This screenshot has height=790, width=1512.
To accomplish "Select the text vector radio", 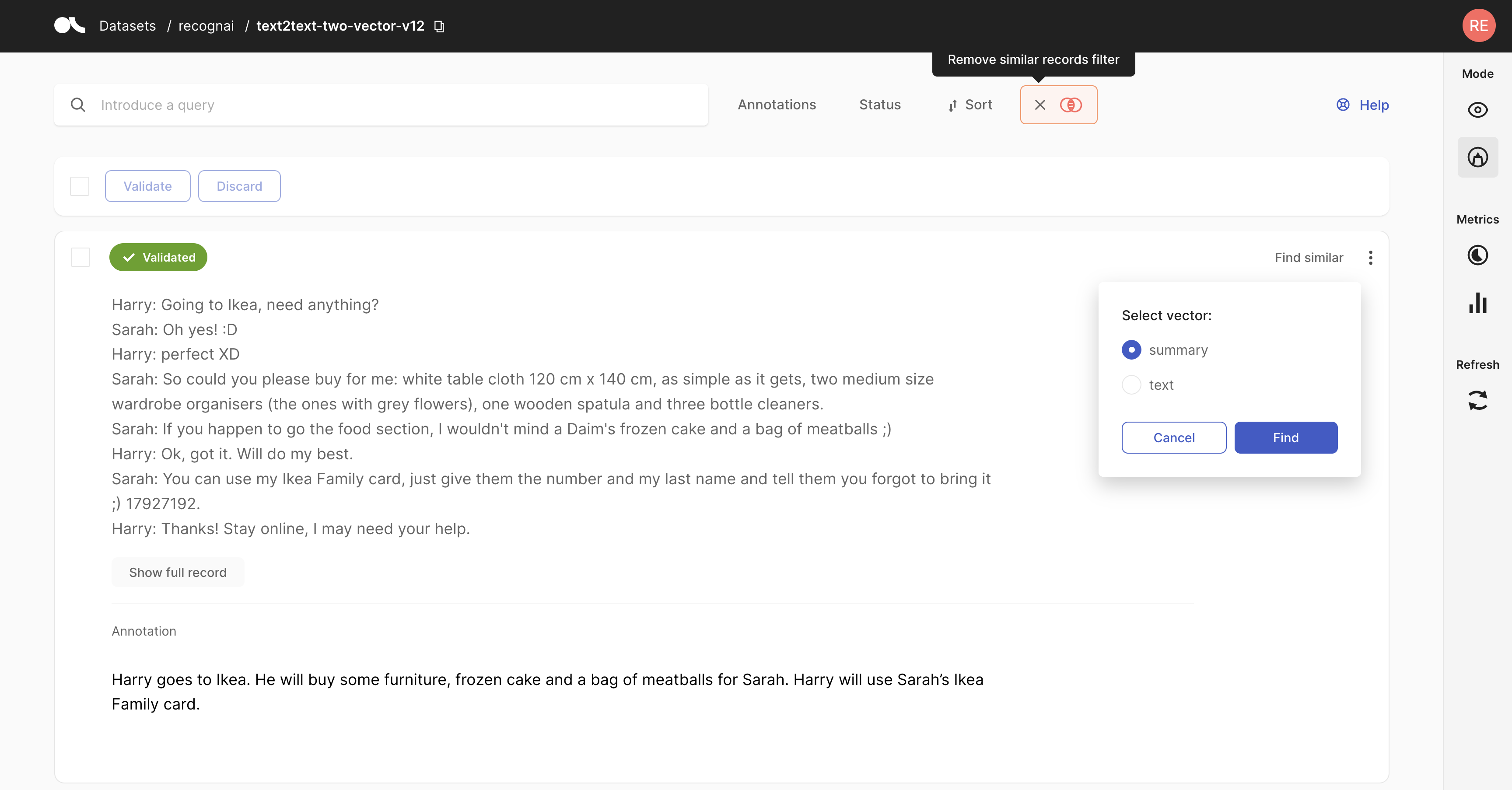I will (1131, 385).
